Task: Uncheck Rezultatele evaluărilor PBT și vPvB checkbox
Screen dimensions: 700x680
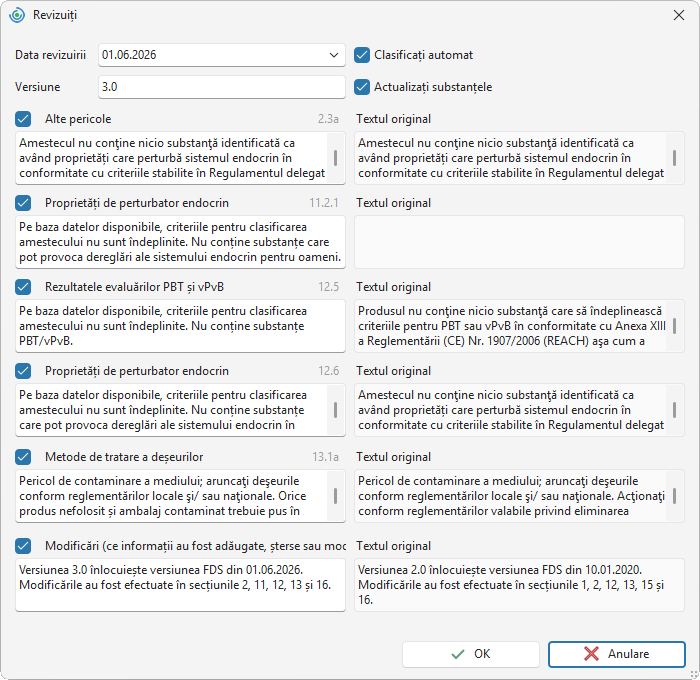Action: [x=23, y=287]
